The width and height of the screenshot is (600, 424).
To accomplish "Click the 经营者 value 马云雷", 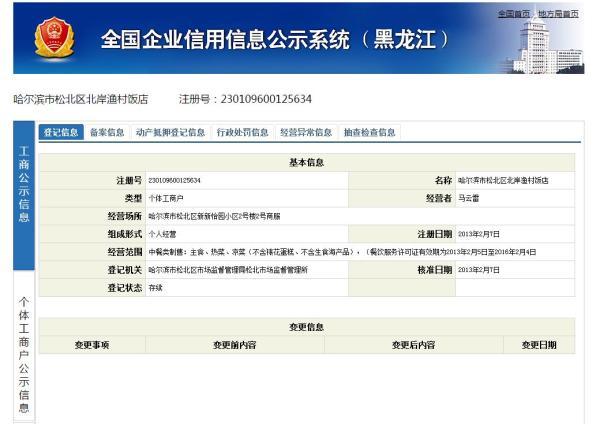I will click(x=468, y=198).
